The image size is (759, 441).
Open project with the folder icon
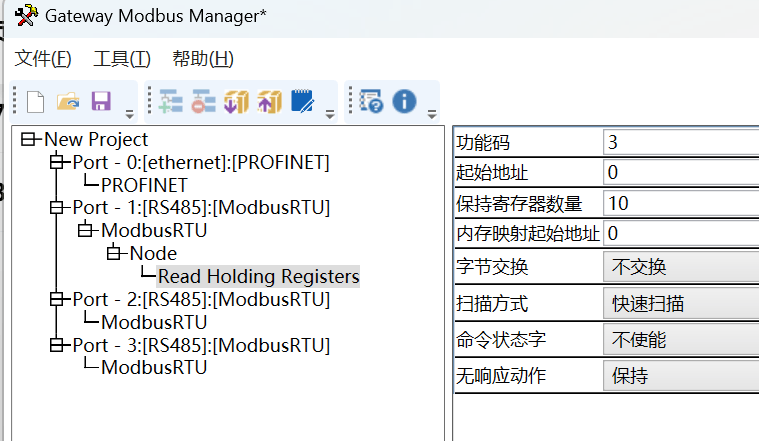pos(68,102)
